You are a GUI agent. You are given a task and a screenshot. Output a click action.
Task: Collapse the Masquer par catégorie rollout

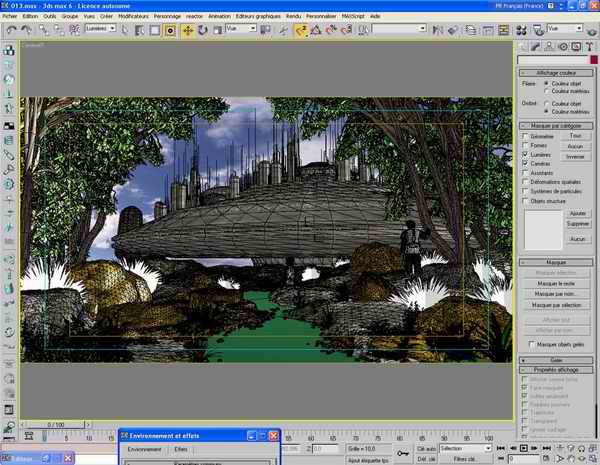pyautogui.click(x=556, y=126)
